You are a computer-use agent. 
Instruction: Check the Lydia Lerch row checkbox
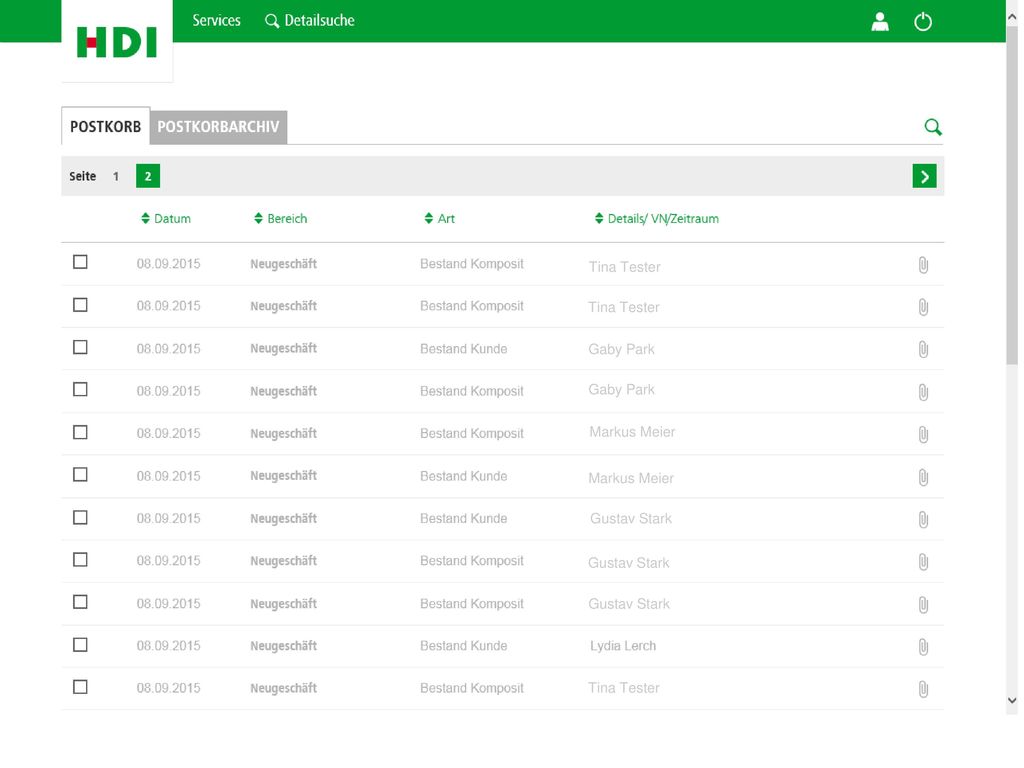pos(80,645)
